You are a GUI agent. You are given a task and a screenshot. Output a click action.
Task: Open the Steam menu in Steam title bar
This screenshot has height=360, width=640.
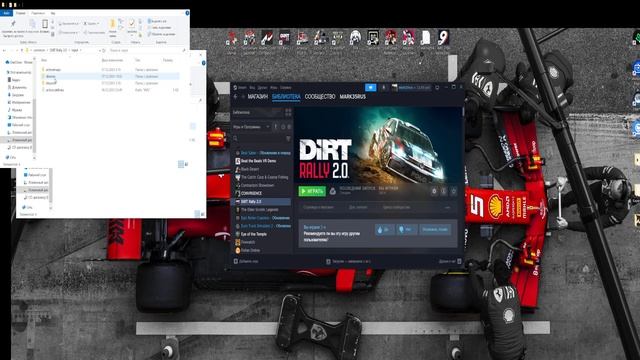click(242, 87)
